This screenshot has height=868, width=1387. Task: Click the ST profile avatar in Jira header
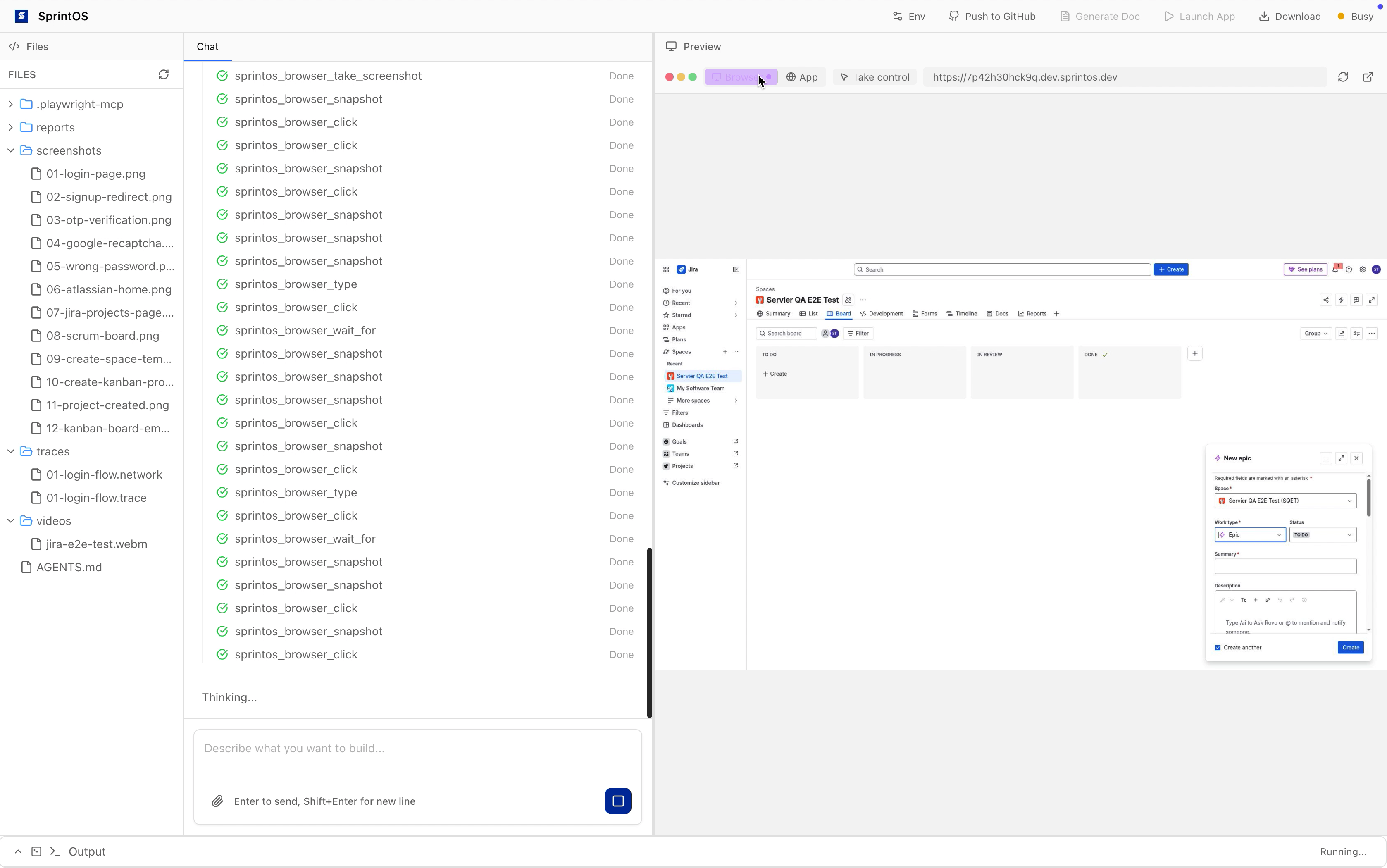1376,269
